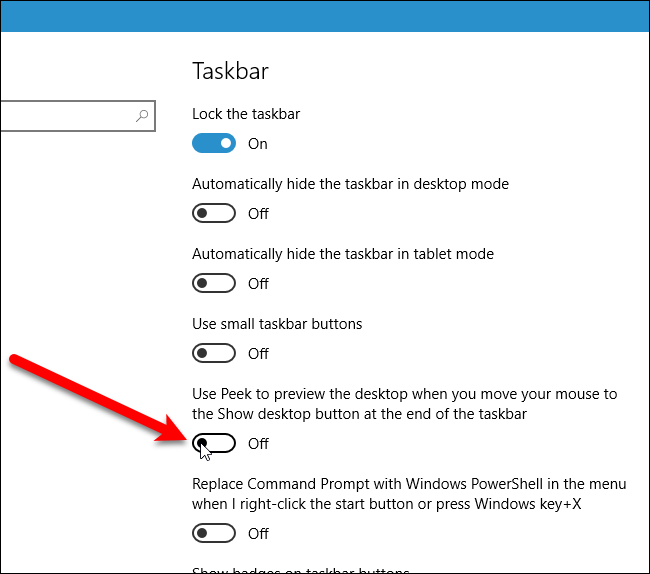Click "Off" status beside tablet mode toggle
Viewport: 650px width, 574px height.
pyautogui.click(x=259, y=284)
